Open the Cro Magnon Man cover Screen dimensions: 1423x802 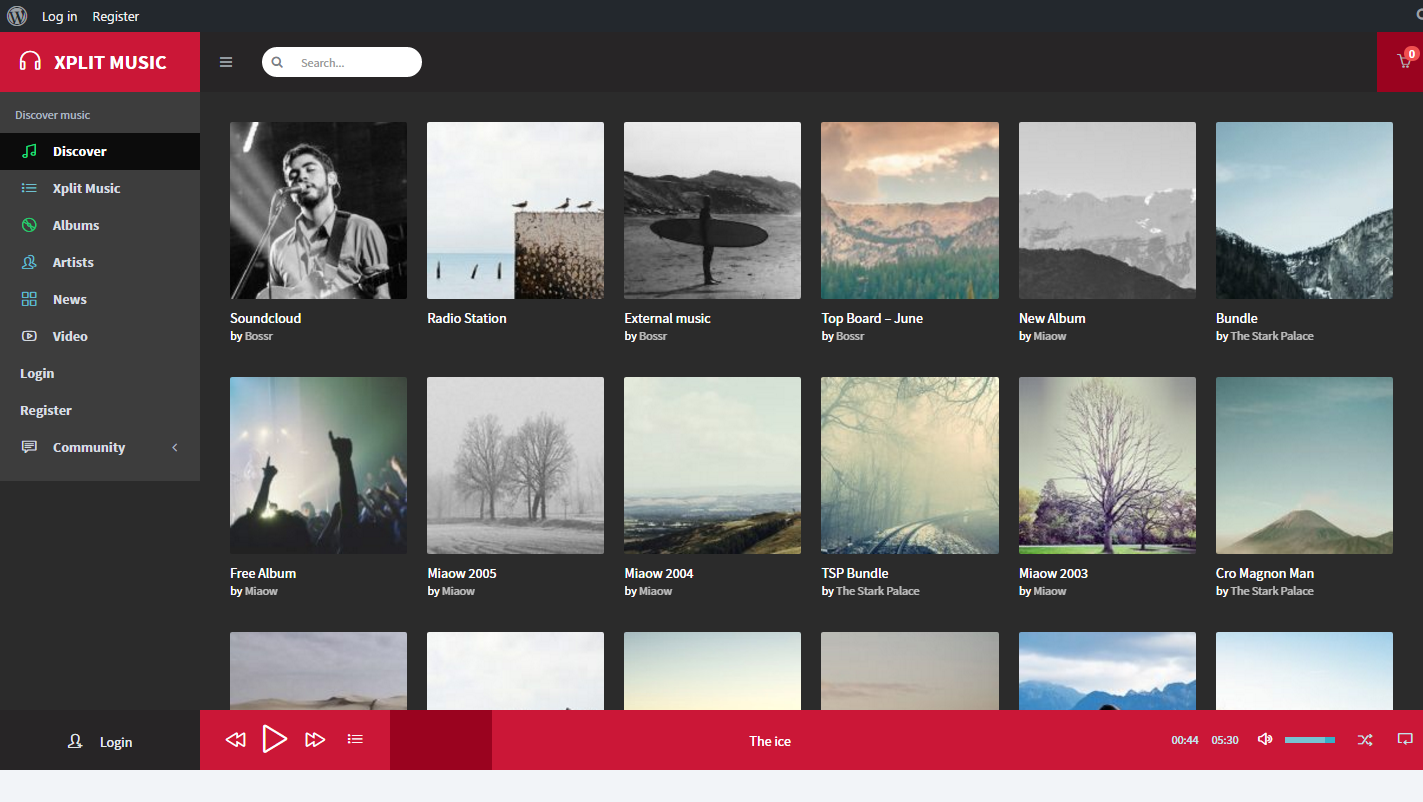1304,465
